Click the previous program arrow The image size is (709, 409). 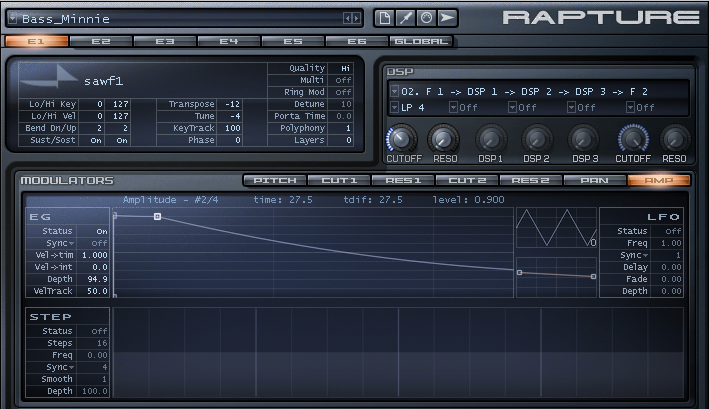(347, 19)
